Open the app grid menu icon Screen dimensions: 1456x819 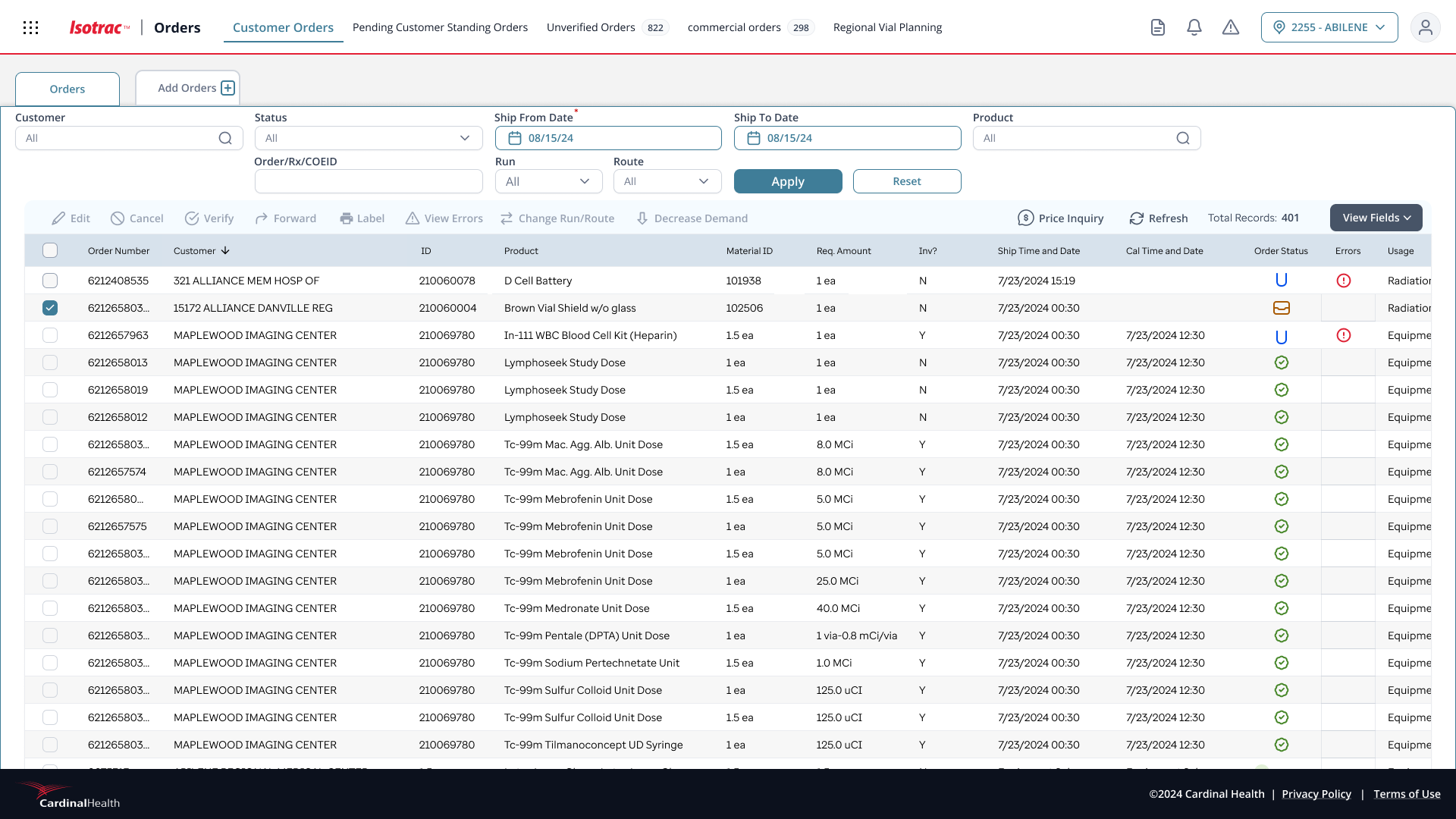30,28
